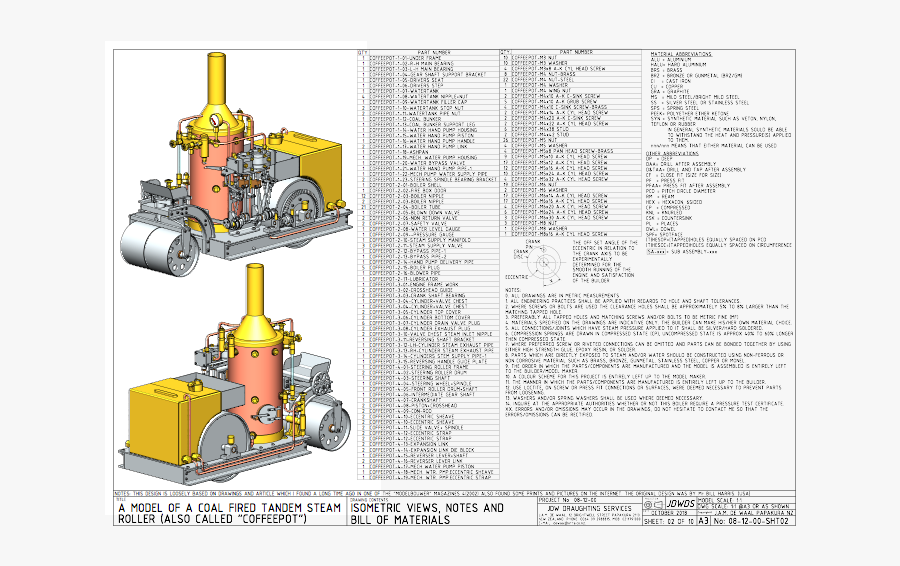Click 'PART NUMBER' header of right table

coord(576,52)
